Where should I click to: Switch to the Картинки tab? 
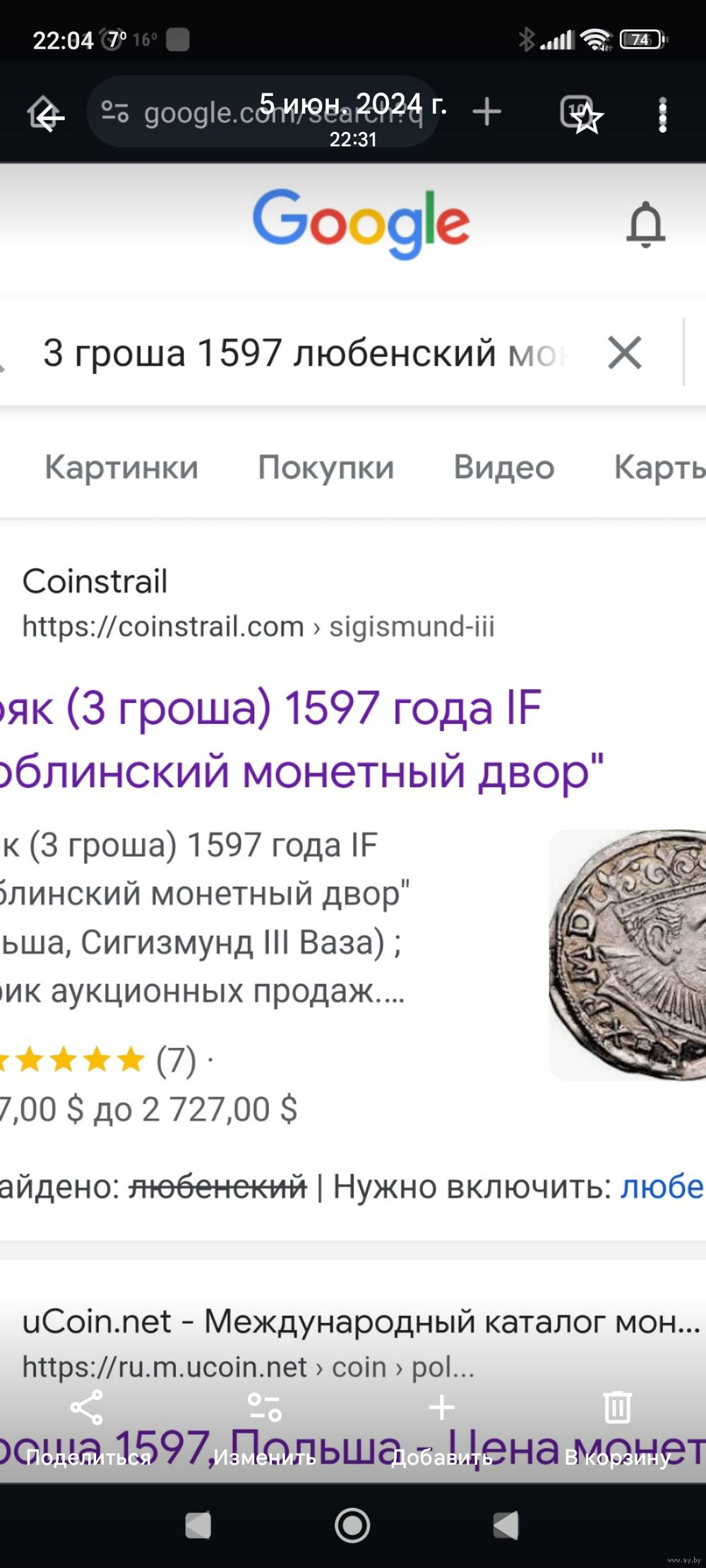121,467
